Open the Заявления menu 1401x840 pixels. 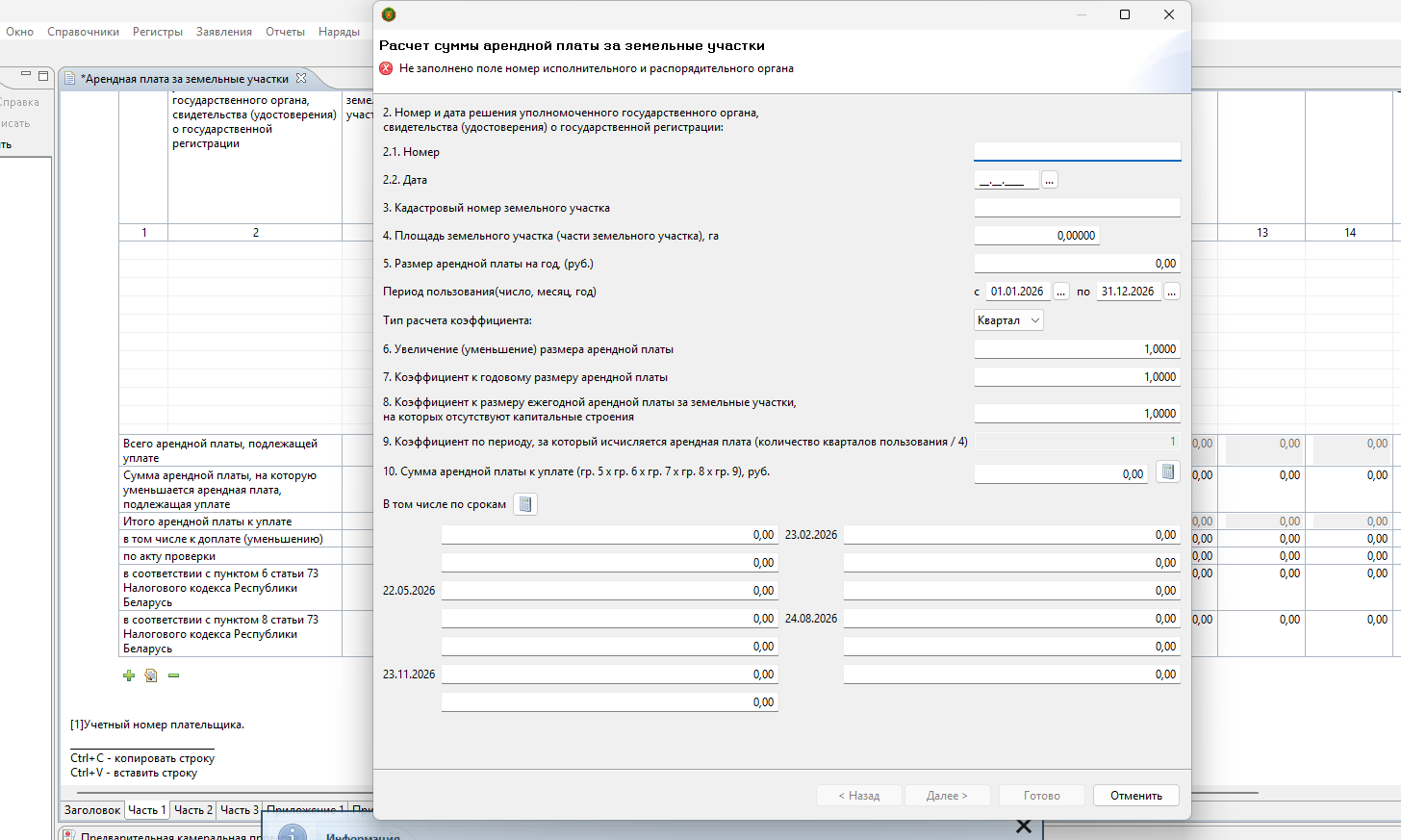[224, 32]
